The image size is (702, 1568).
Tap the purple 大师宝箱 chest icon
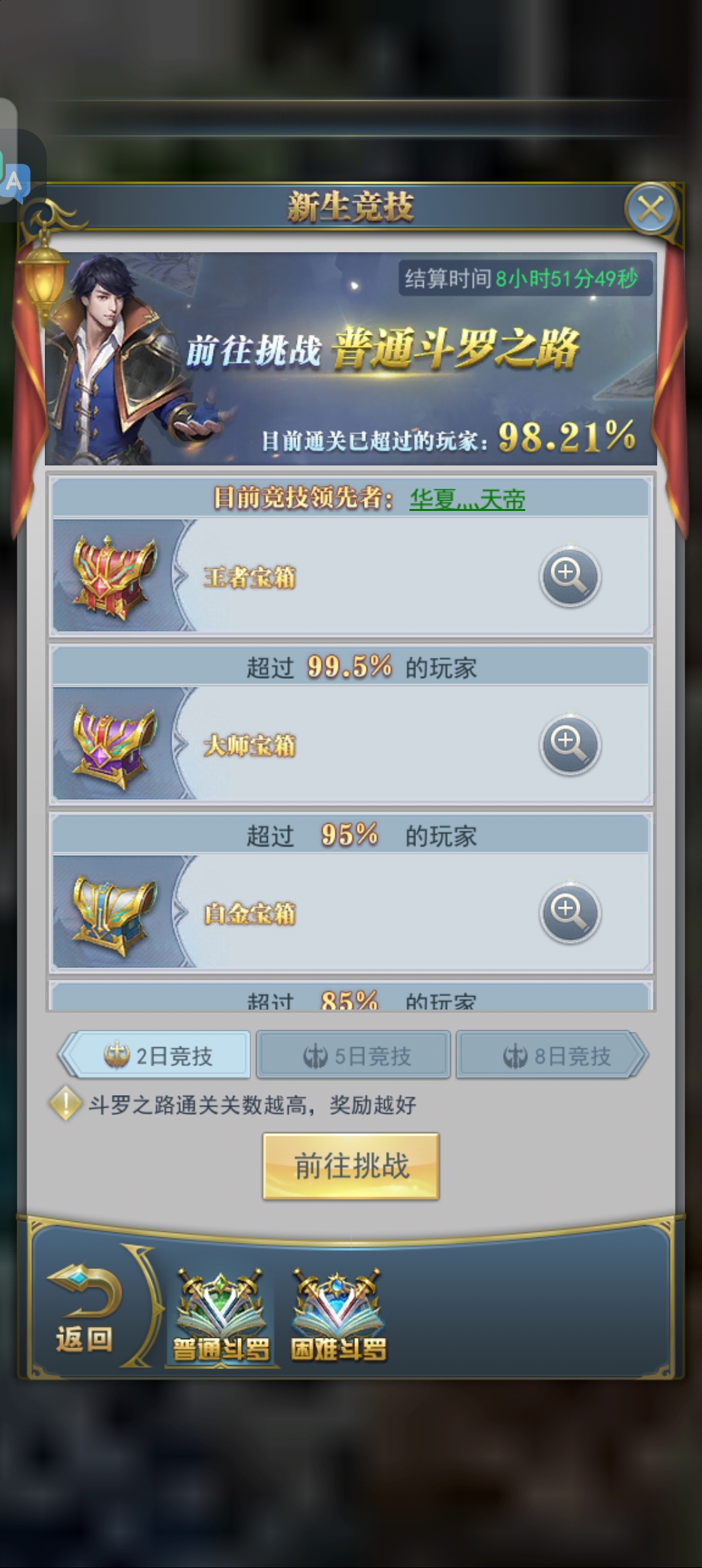(x=115, y=746)
